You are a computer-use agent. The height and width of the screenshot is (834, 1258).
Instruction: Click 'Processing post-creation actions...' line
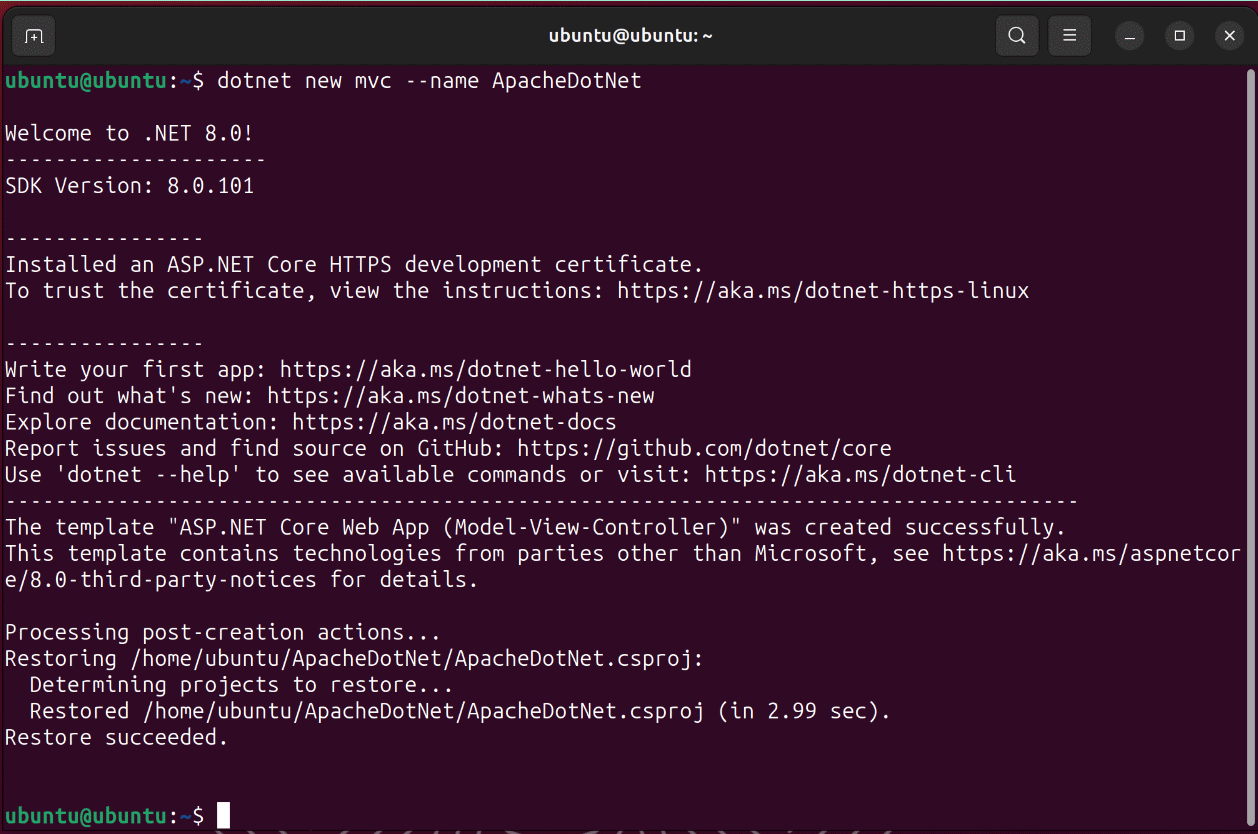point(223,632)
